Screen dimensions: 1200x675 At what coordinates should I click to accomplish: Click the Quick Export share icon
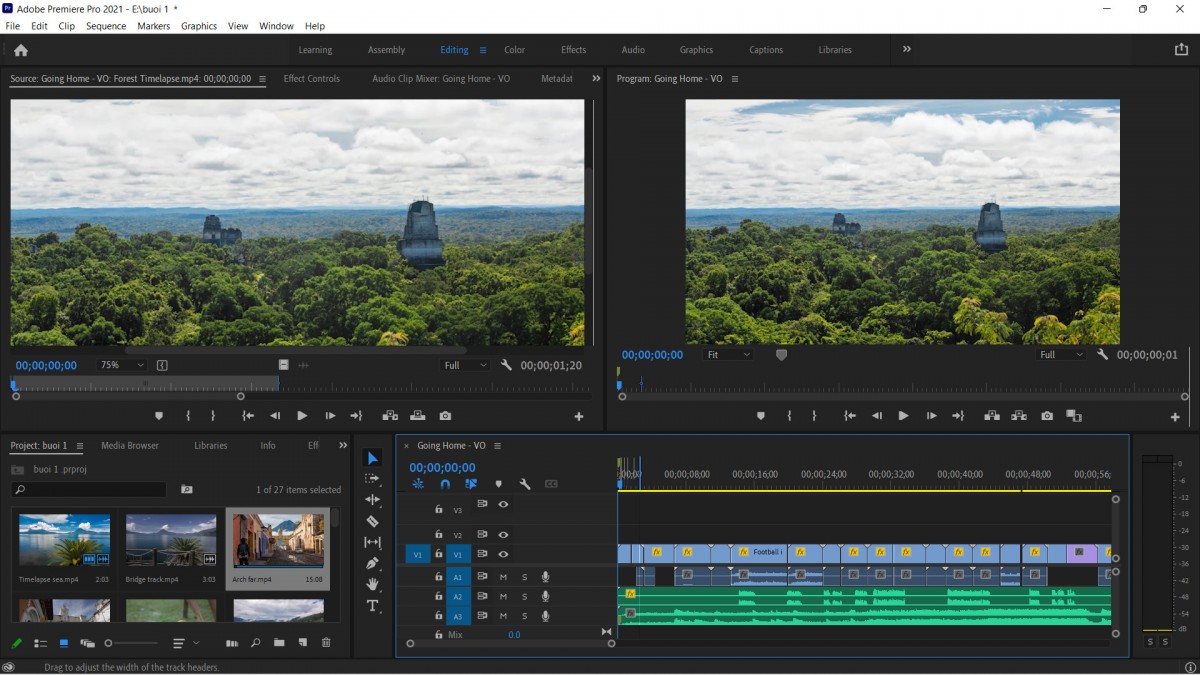(1181, 49)
